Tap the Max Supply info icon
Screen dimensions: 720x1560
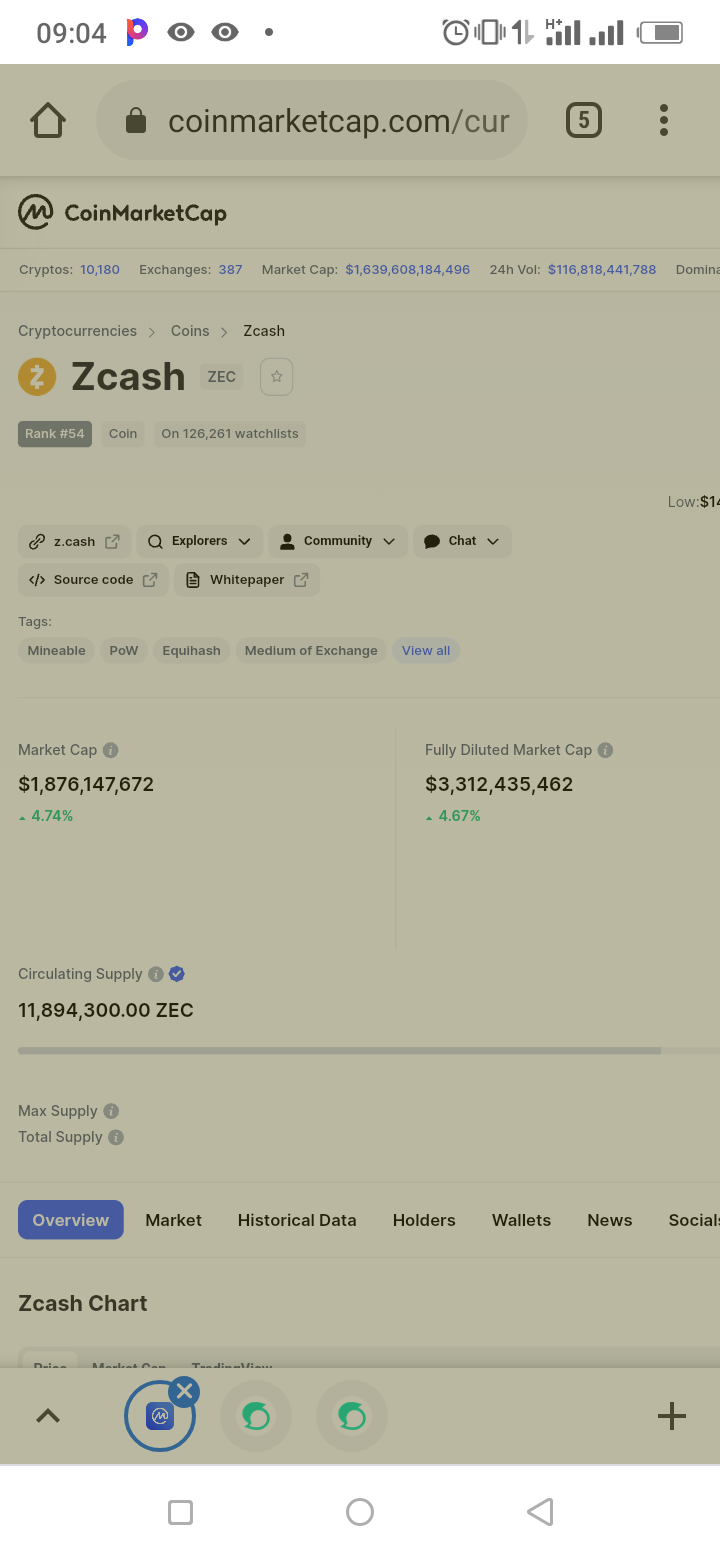[x=111, y=1111]
